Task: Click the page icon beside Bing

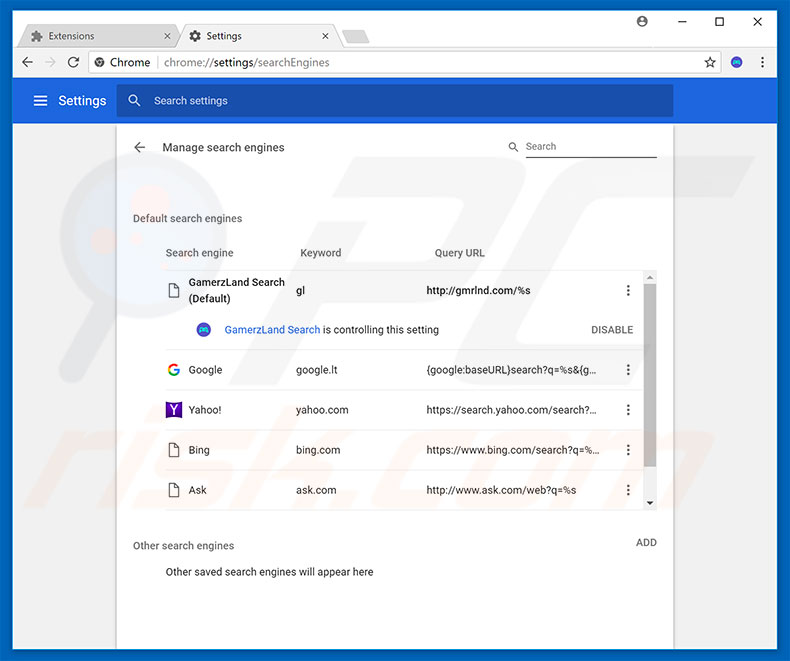Action: 174,450
